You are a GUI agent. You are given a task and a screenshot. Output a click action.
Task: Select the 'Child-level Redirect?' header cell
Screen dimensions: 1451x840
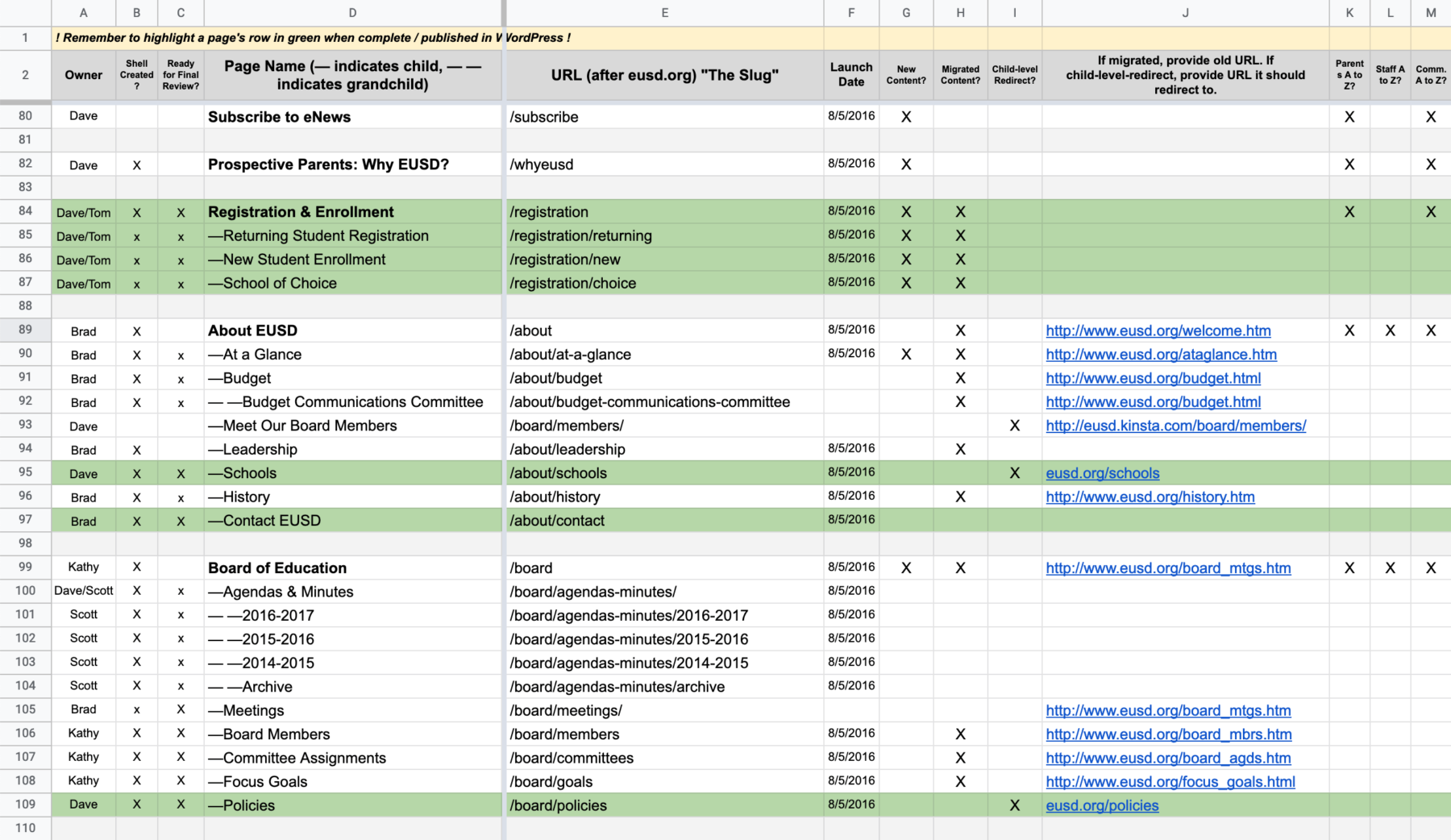1015,75
